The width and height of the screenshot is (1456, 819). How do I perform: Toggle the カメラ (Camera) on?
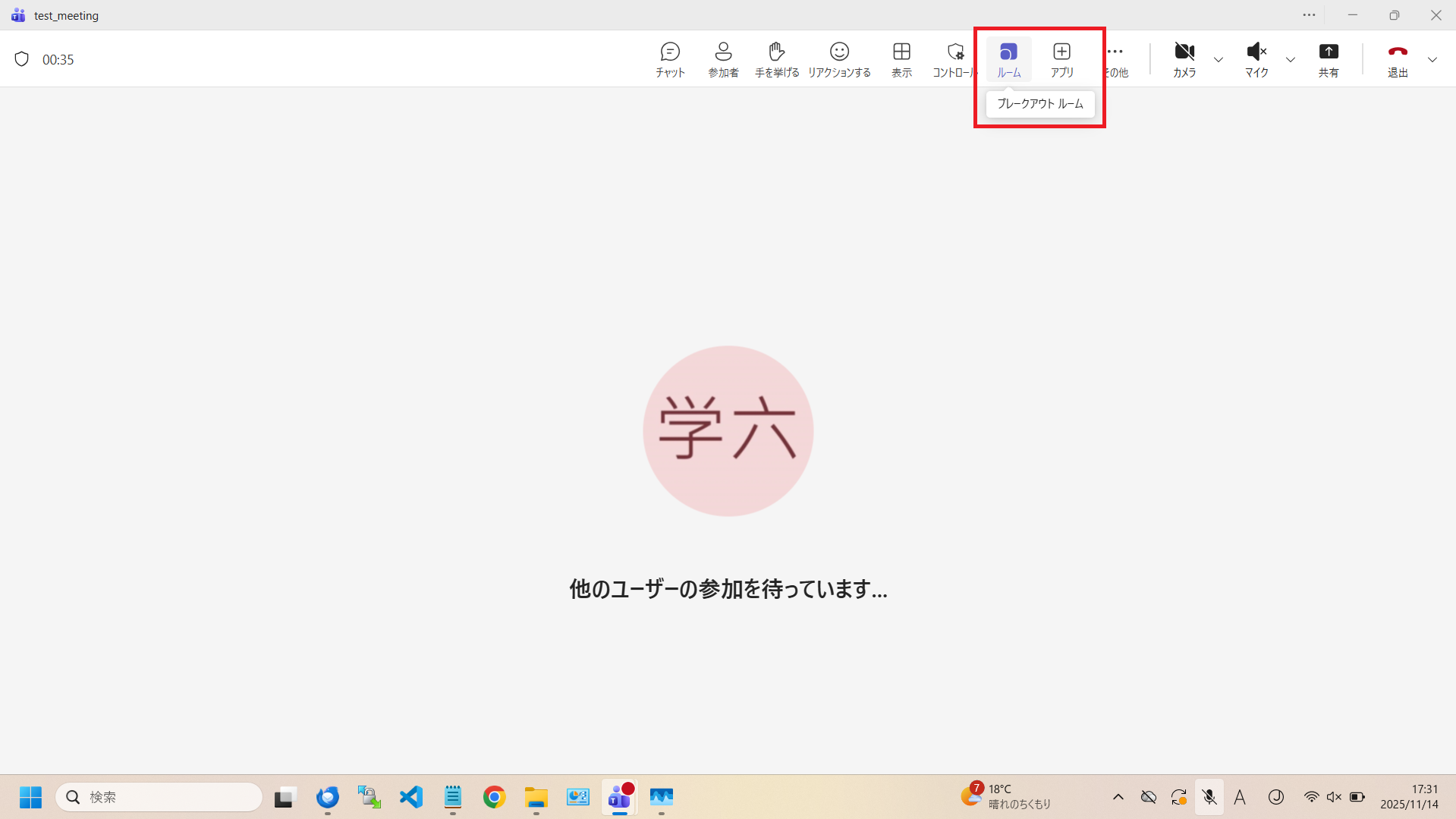tap(1184, 59)
